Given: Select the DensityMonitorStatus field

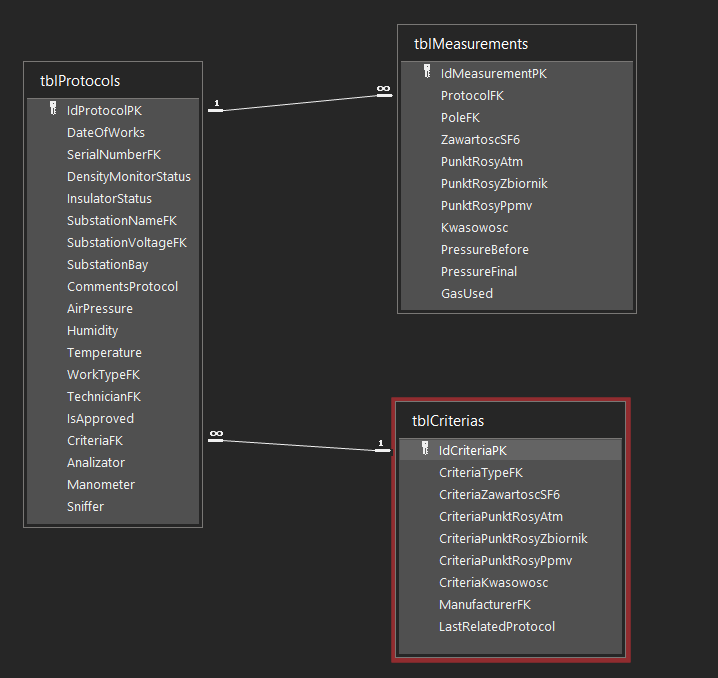Looking at the screenshot, I should click(x=129, y=176).
